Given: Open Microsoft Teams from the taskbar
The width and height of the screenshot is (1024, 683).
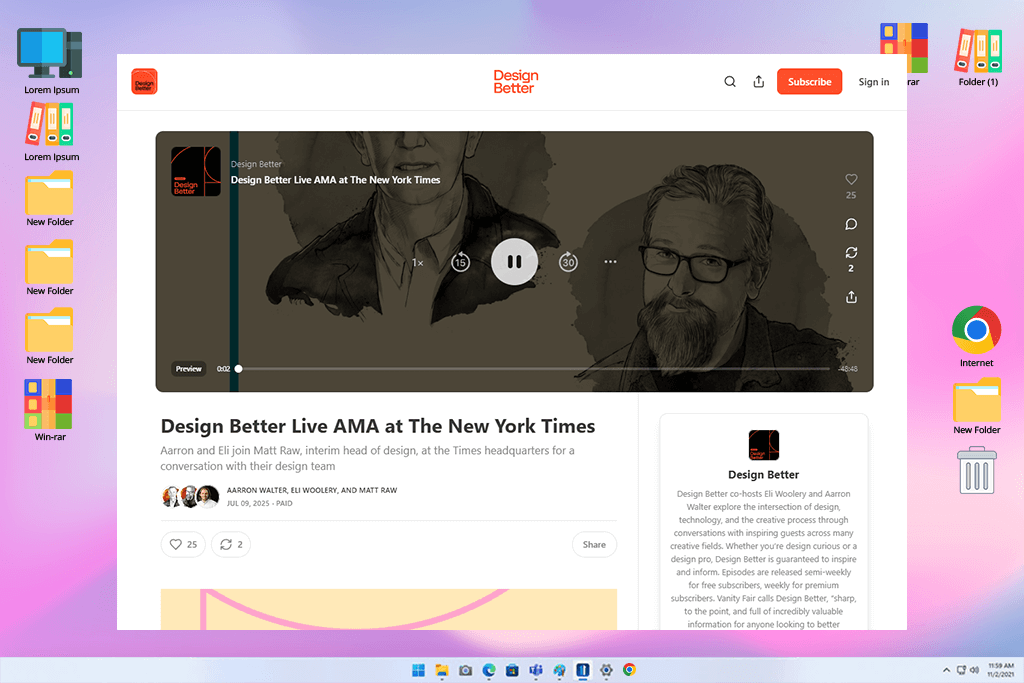Looking at the screenshot, I should coord(536,670).
